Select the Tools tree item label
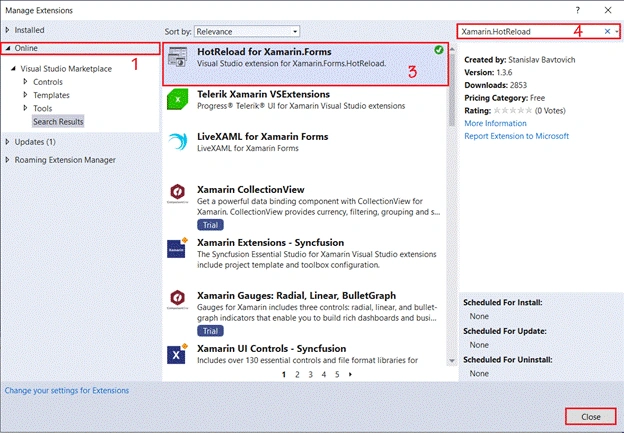Image resolution: width=624 pixels, height=433 pixels. (43, 108)
